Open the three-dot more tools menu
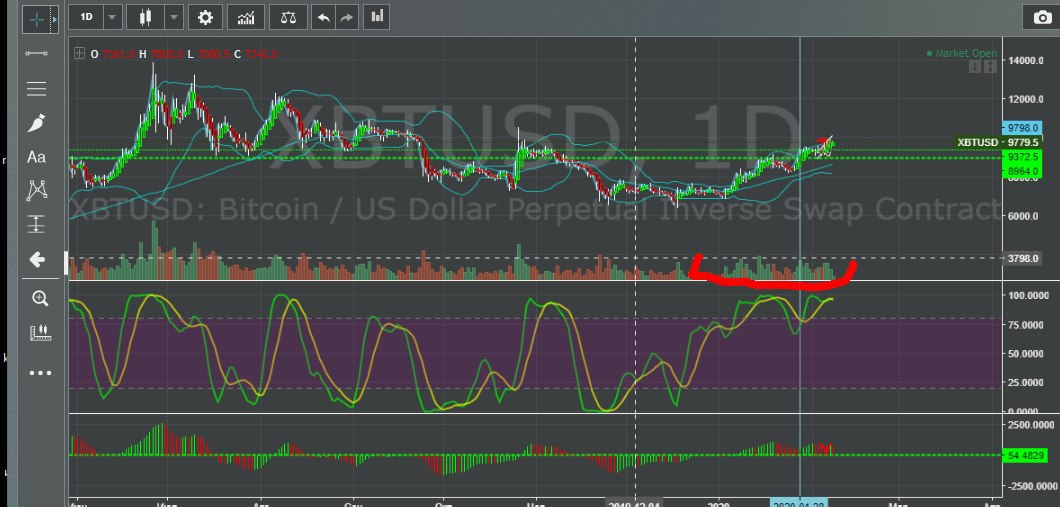 pos(40,372)
